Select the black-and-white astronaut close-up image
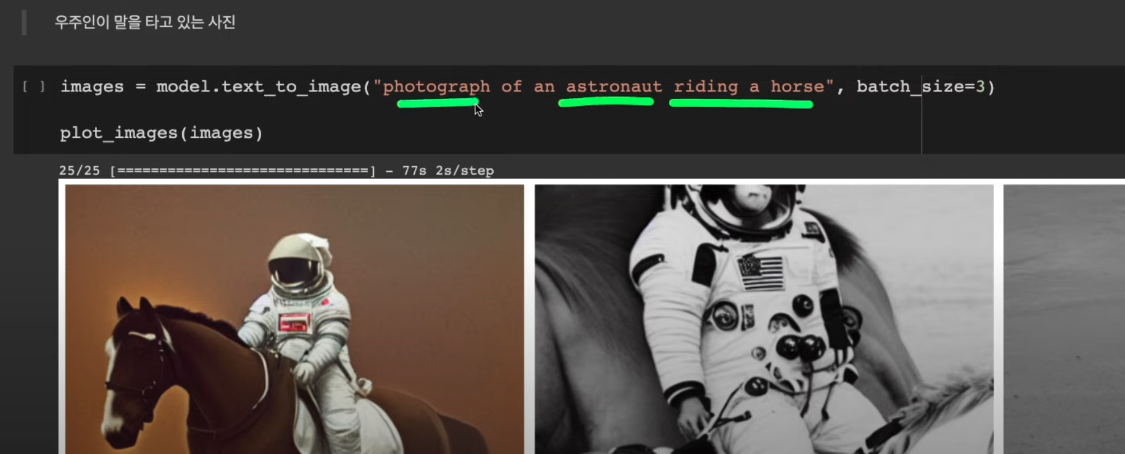The height and width of the screenshot is (454, 1125). point(764,319)
